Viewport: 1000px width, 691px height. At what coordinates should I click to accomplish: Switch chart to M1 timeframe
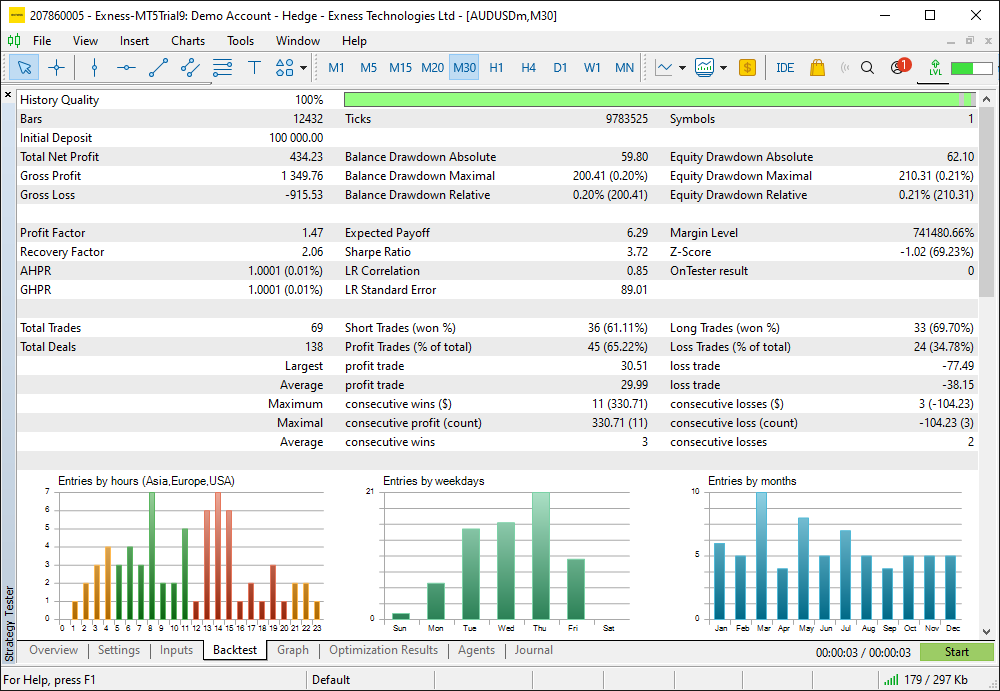point(336,67)
